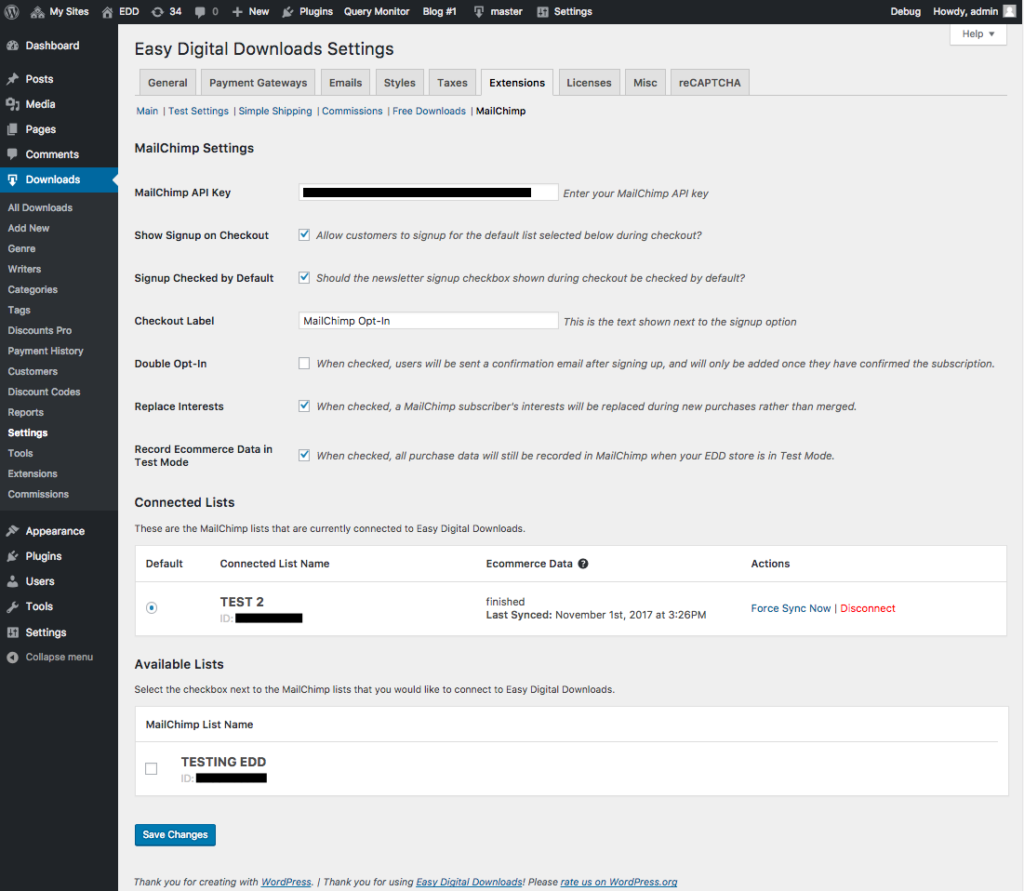Toggle Signup Checked by Default checkbox
The height and width of the screenshot is (891, 1024).
[304, 278]
